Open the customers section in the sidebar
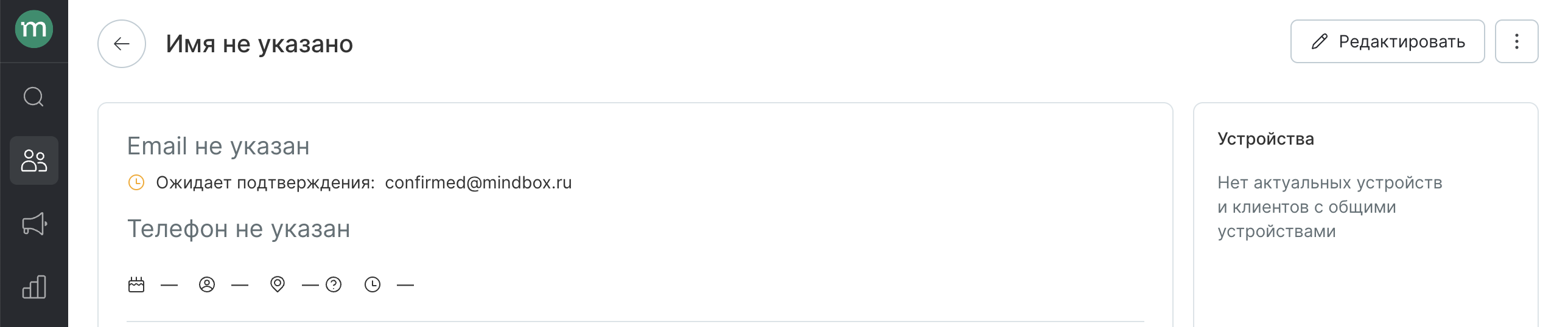Viewport: 1568px width, 327px height. click(34, 160)
